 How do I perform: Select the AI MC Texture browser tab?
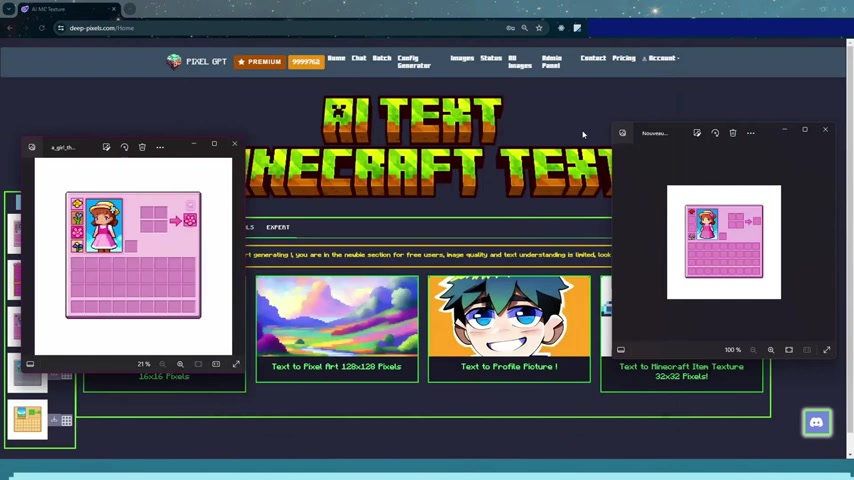tap(68, 9)
